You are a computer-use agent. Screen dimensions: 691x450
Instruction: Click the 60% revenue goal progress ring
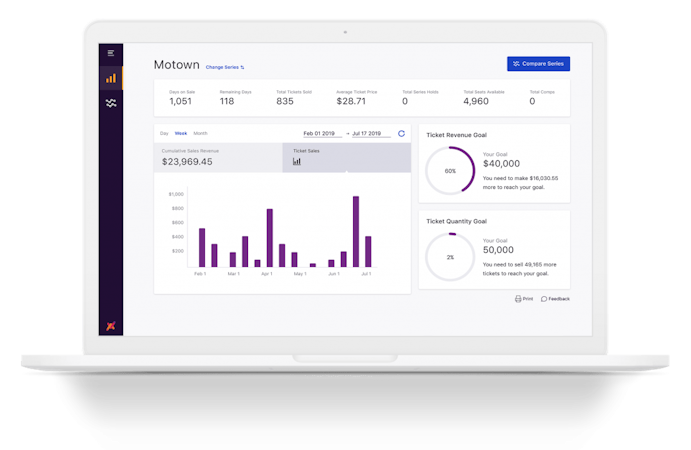pyautogui.click(x=450, y=171)
